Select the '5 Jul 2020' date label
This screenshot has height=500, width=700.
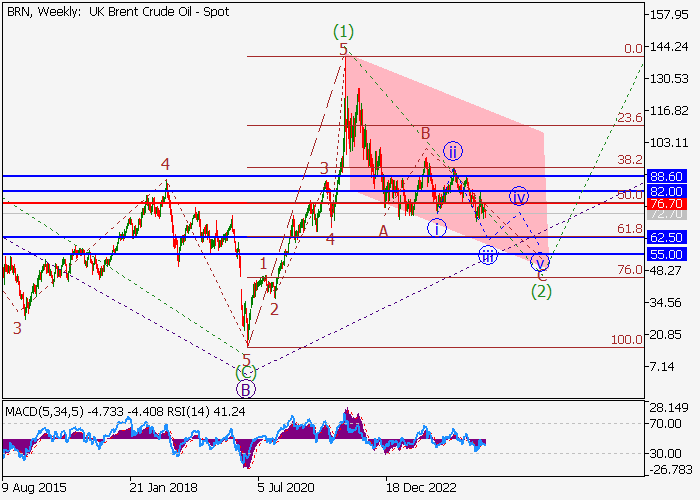286,487
